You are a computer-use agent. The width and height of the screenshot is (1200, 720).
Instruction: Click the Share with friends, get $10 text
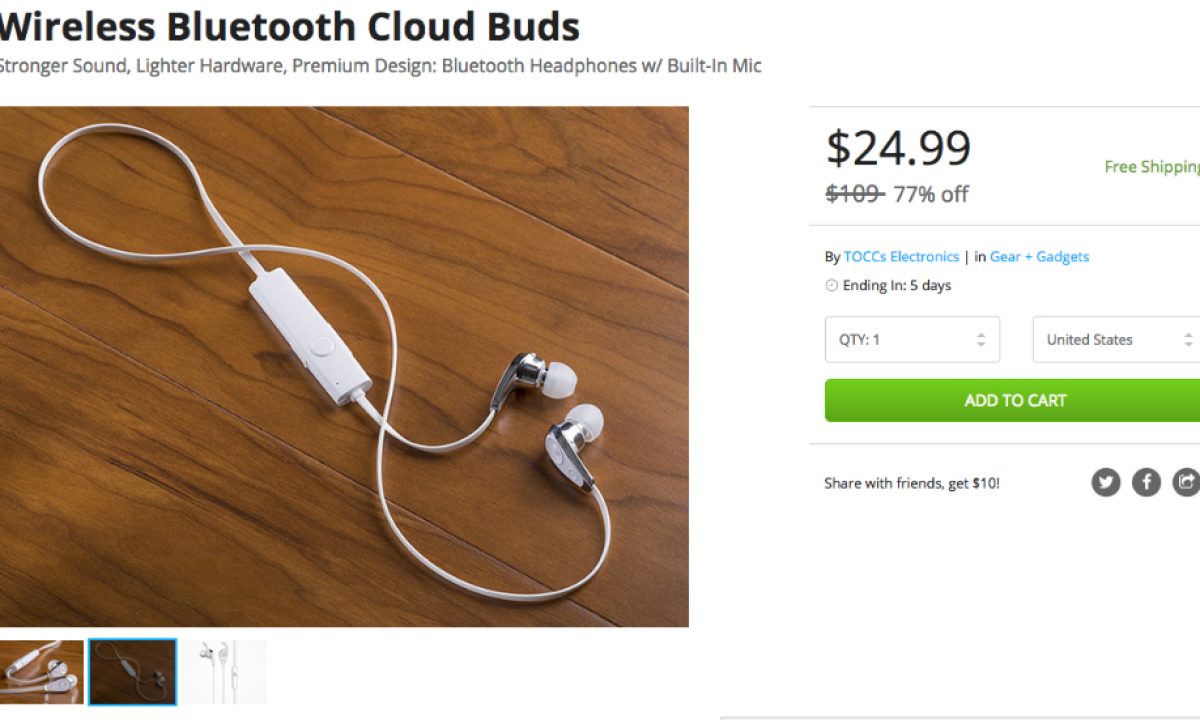coord(911,484)
